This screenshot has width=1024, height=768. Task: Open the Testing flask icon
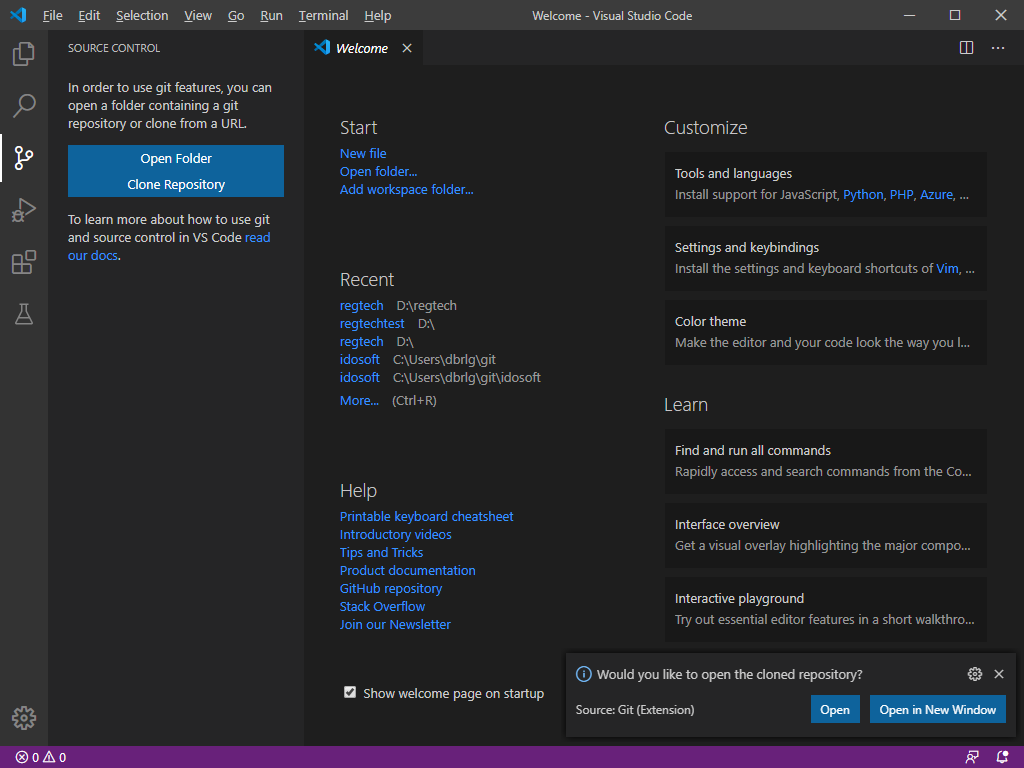click(x=24, y=314)
